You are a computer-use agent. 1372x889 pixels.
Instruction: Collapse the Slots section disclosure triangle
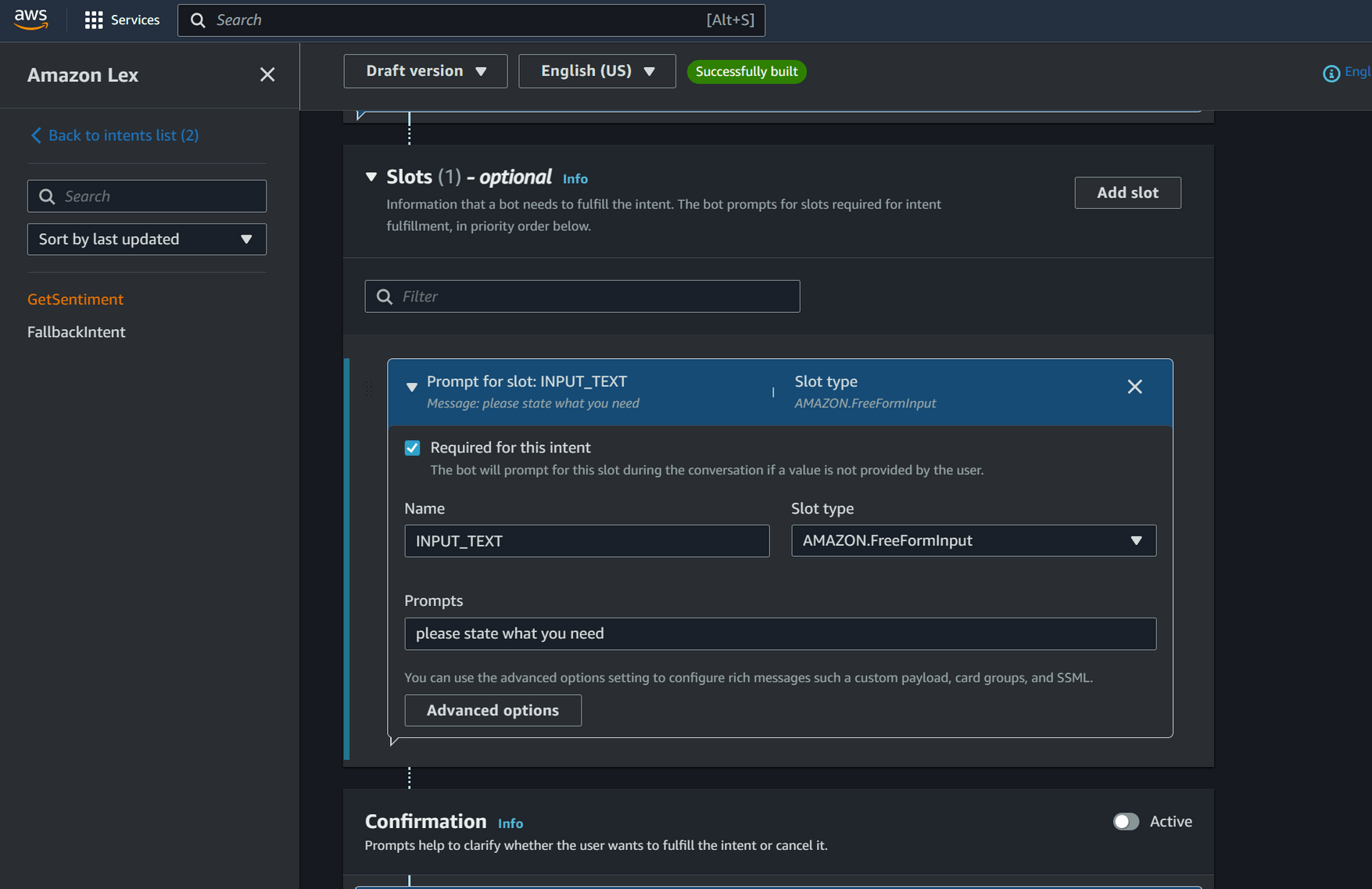371,177
